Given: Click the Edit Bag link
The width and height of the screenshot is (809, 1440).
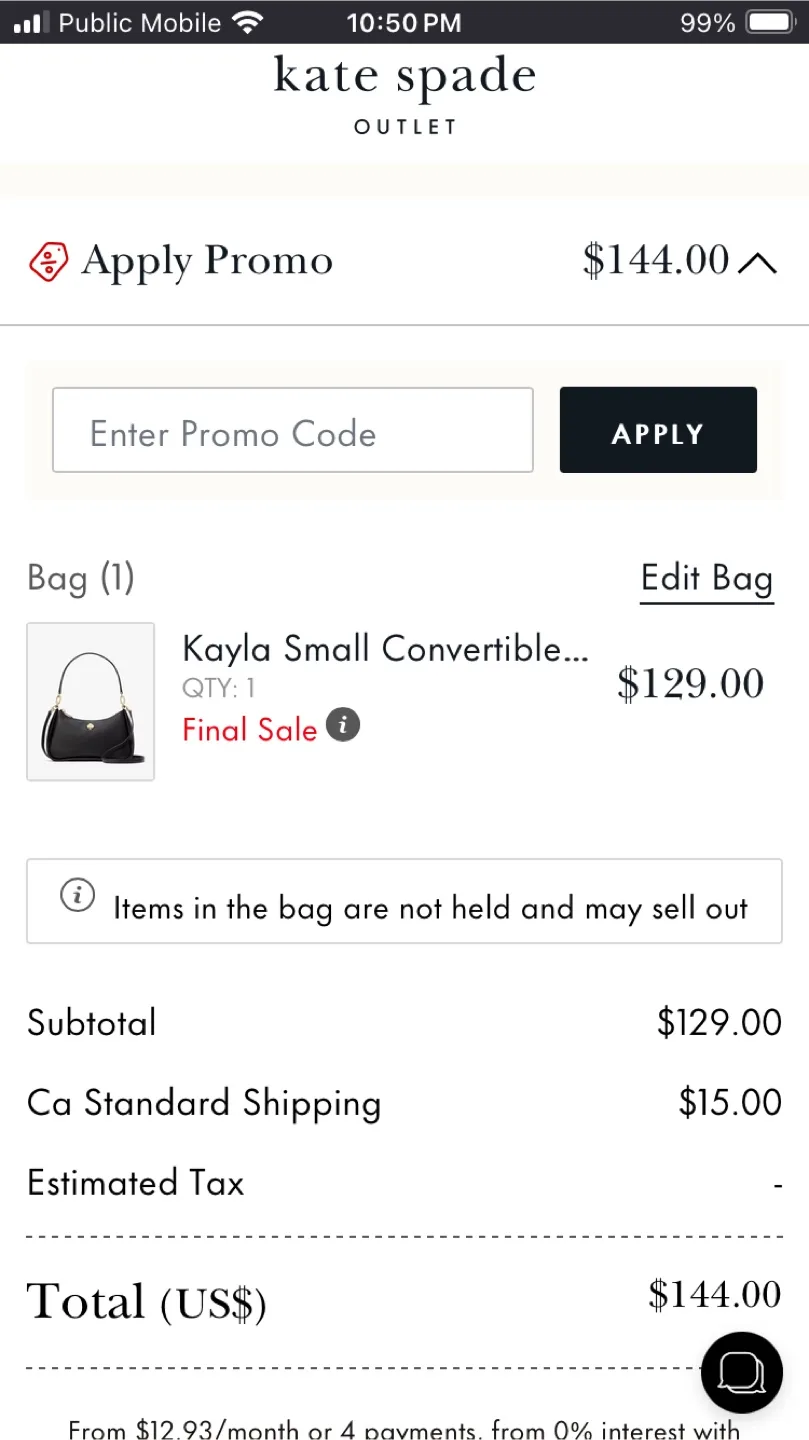Looking at the screenshot, I should pos(706,578).
